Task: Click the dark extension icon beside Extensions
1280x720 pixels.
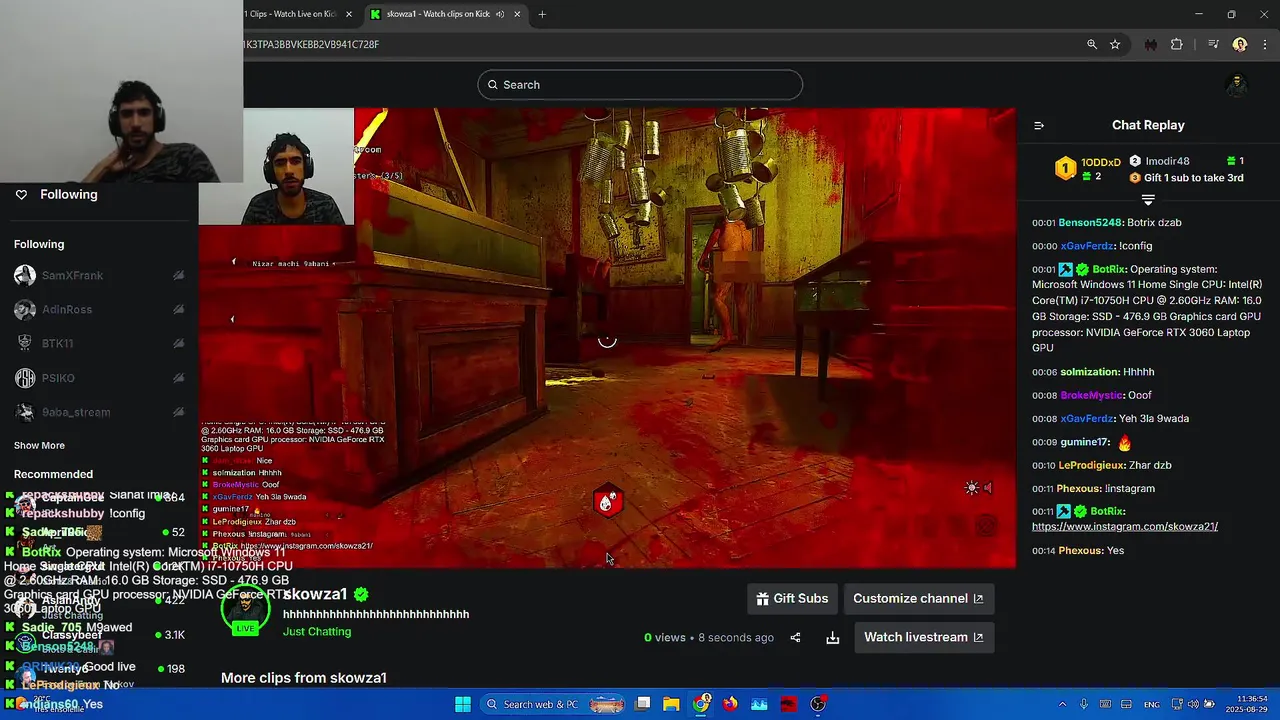Action: point(1150,44)
